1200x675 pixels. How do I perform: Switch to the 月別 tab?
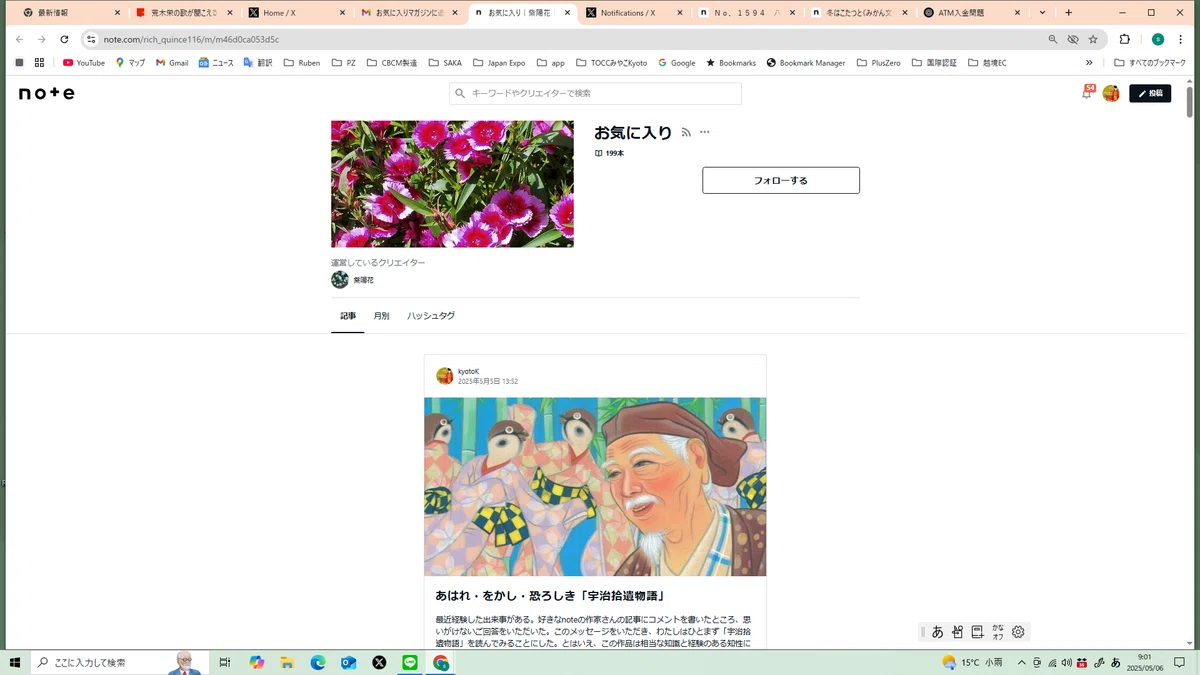click(382, 316)
